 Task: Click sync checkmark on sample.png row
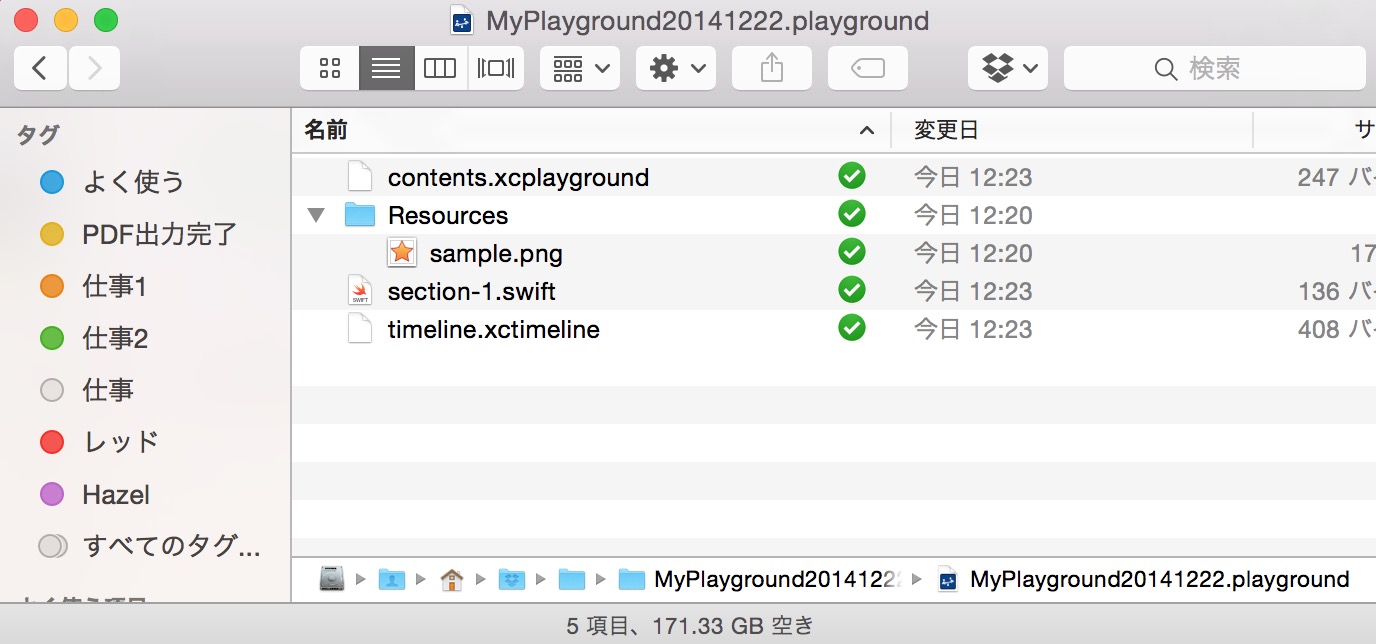[x=852, y=252]
